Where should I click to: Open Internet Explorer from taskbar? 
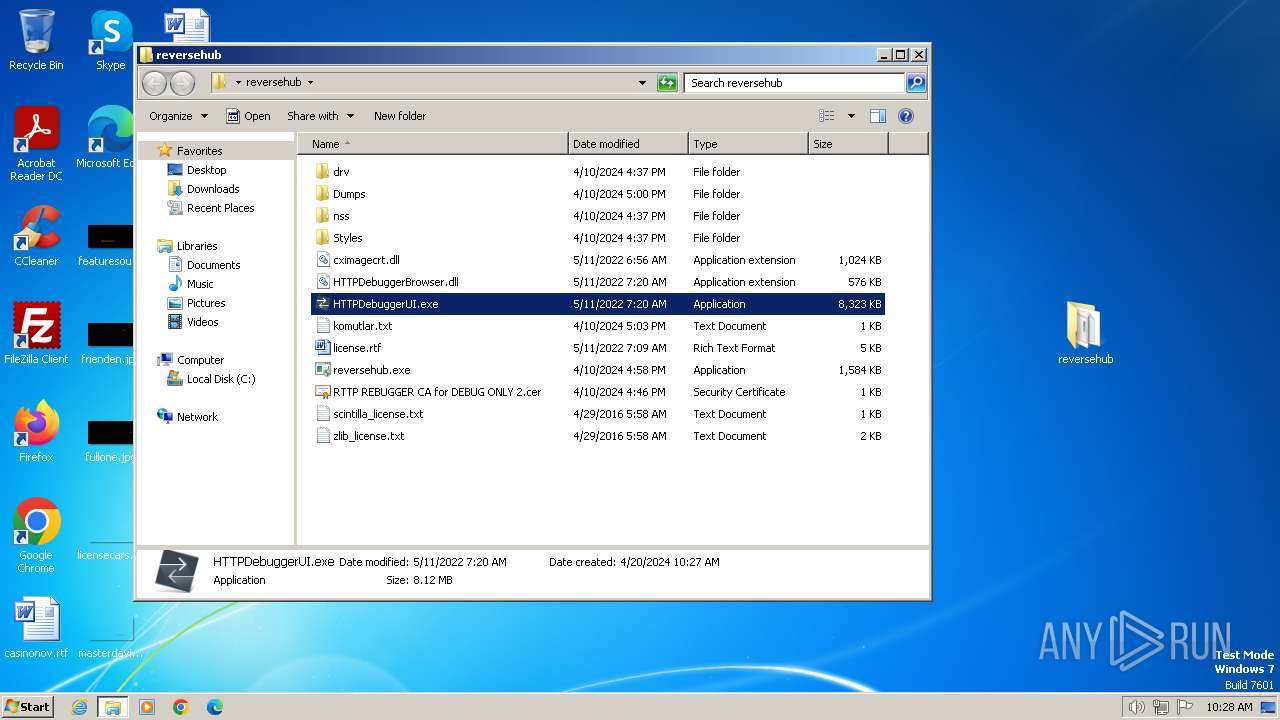pyautogui.click(x=79, y=707)
